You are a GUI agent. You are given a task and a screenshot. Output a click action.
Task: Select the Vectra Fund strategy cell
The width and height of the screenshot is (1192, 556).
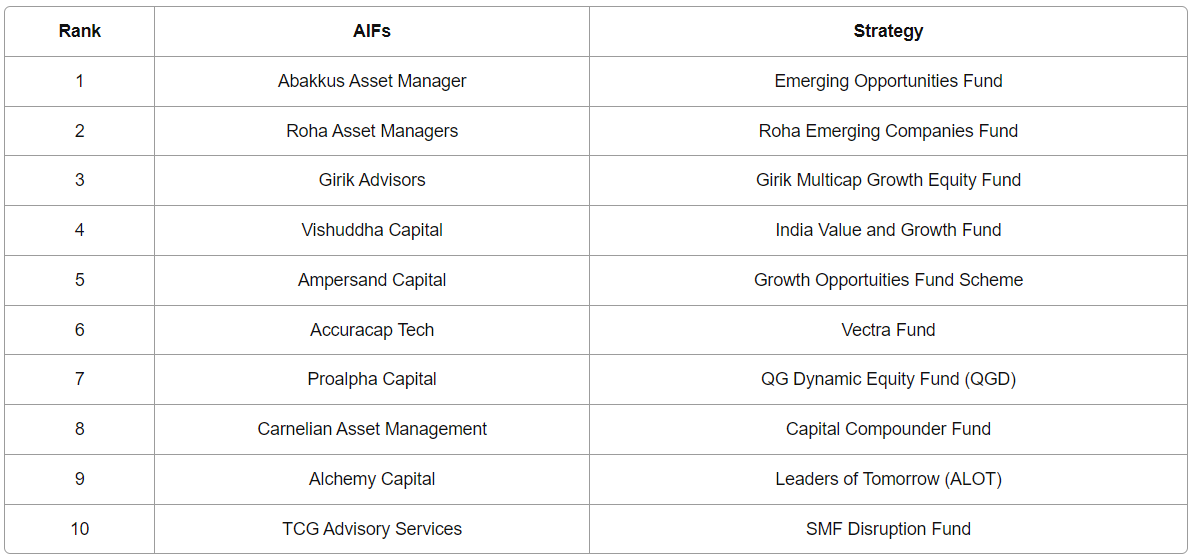click(x=888, y=329)
